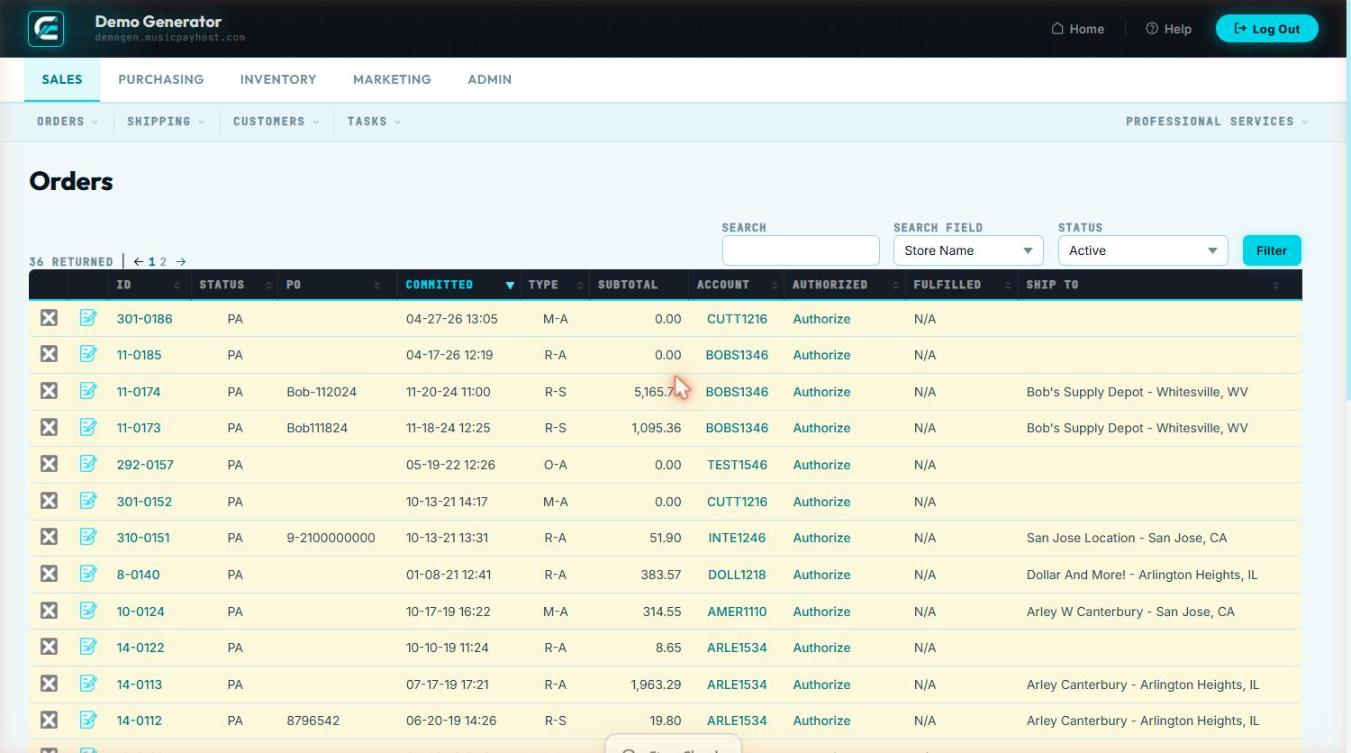
Task: Click the Filter button
Action: [x=1271, y=250]
